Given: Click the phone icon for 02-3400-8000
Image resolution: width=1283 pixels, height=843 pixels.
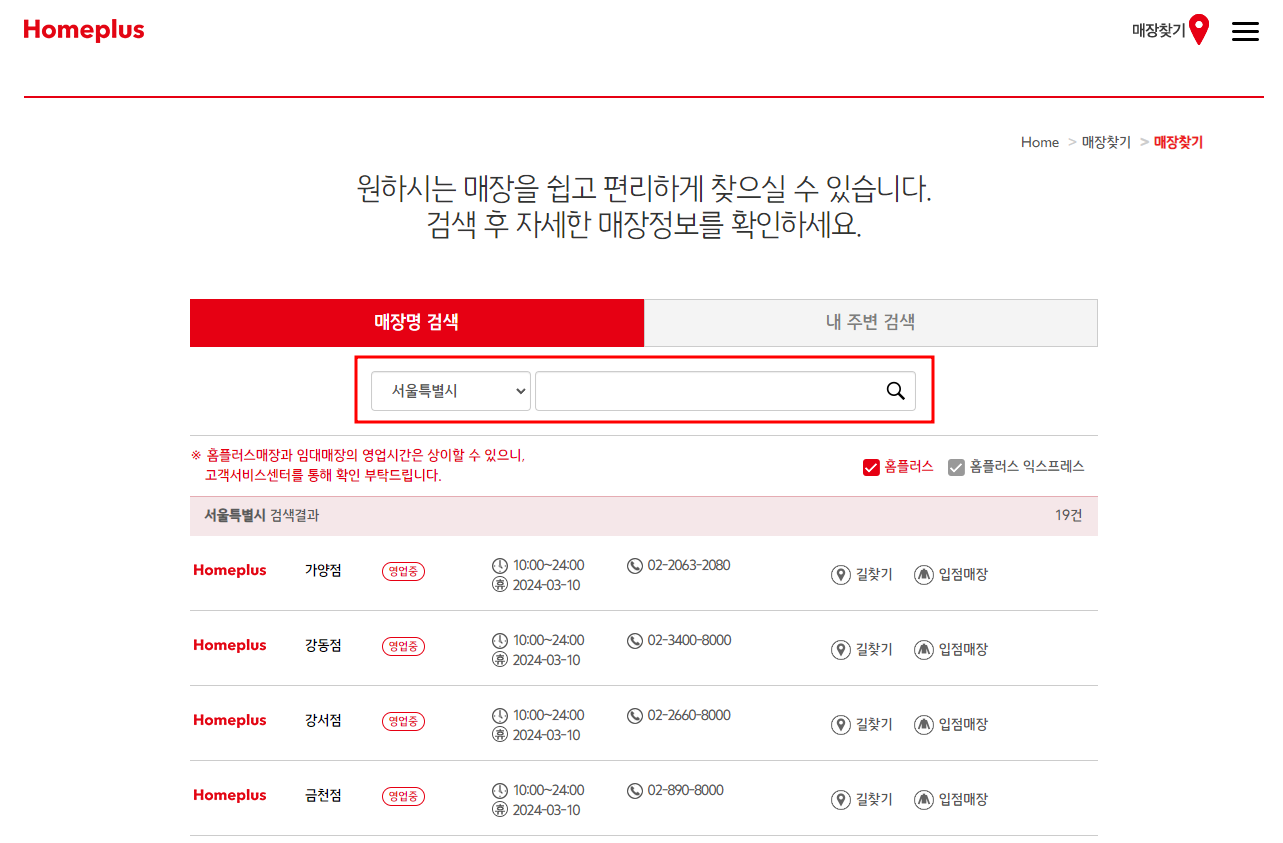Looking at the screenshot, I should (635, 641).
